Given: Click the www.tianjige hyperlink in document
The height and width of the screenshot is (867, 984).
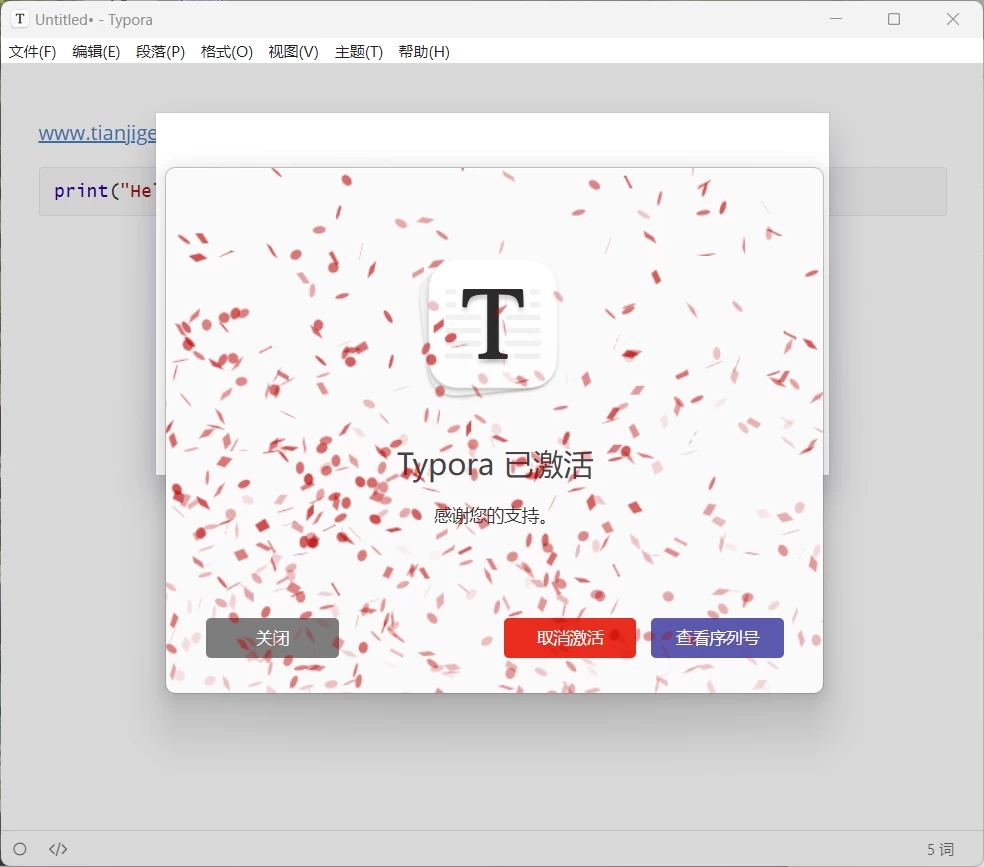Looking at the screenshot, I should coord(97,133).
